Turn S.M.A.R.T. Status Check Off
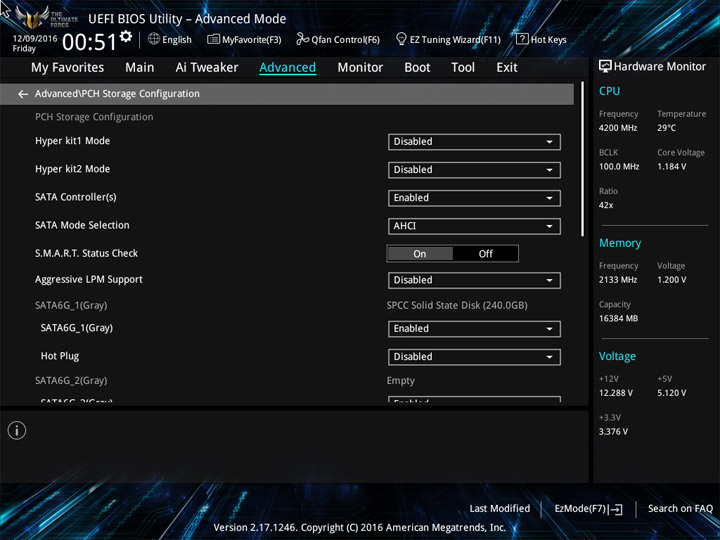 click(486, 254)
